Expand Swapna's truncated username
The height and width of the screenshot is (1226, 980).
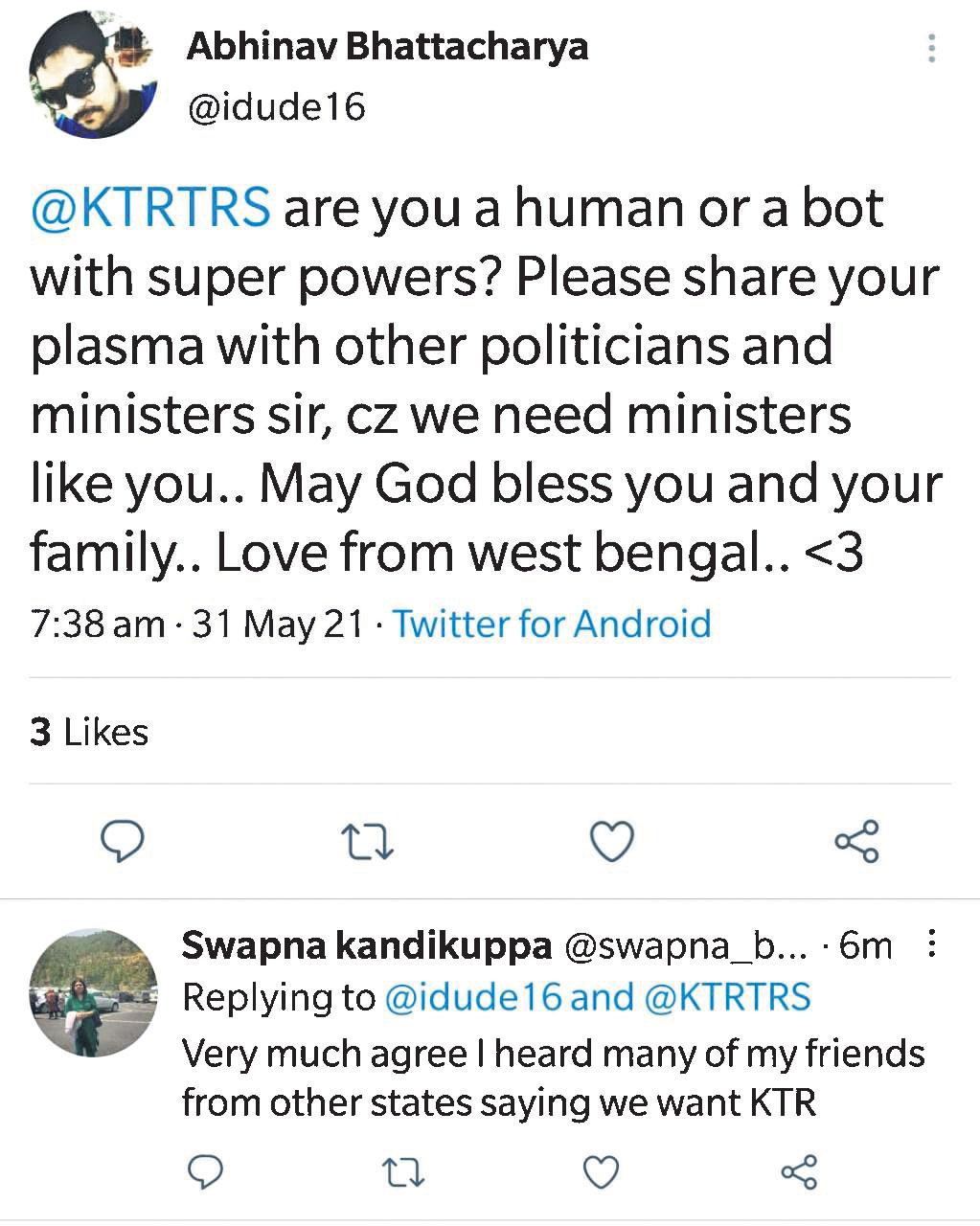pyautogui.click(x=685, y=946)
